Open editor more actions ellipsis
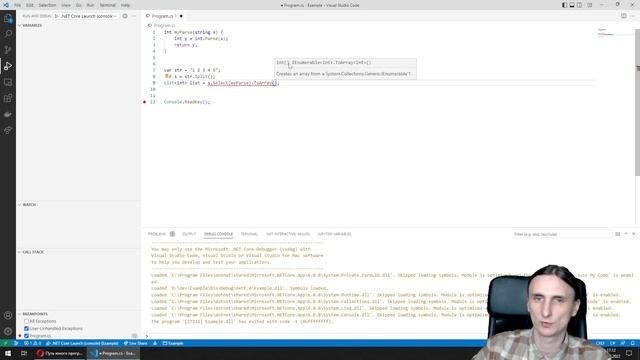The image size is (640, 360). [x=632, y=16]
